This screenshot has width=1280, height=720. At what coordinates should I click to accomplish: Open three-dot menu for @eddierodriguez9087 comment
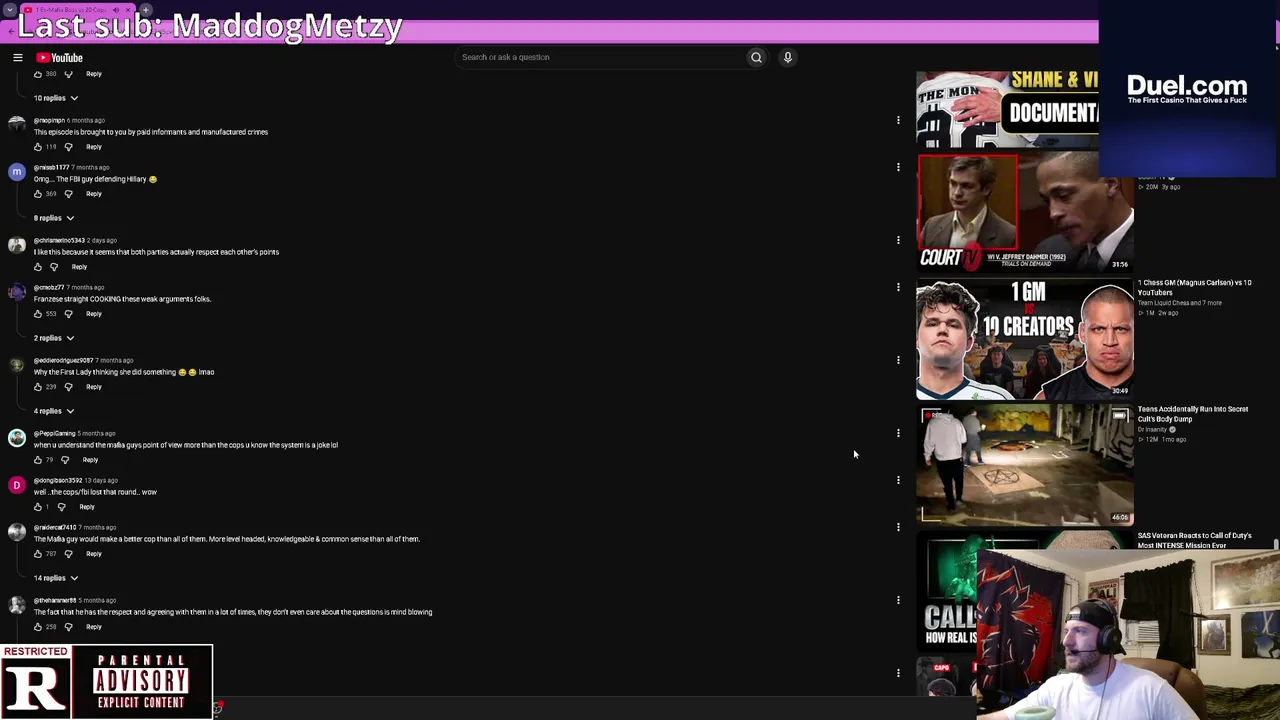point(898,360)
